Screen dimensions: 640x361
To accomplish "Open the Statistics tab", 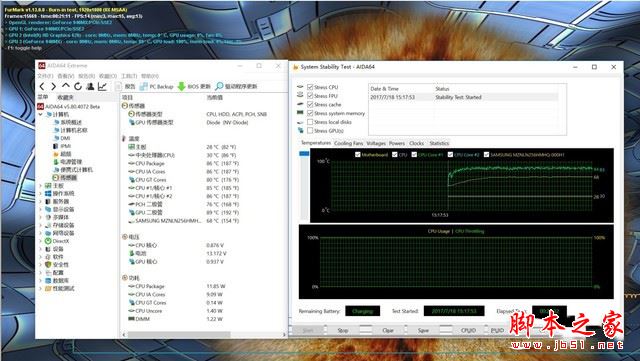I will pyautogui.click(x=439, y=143).
